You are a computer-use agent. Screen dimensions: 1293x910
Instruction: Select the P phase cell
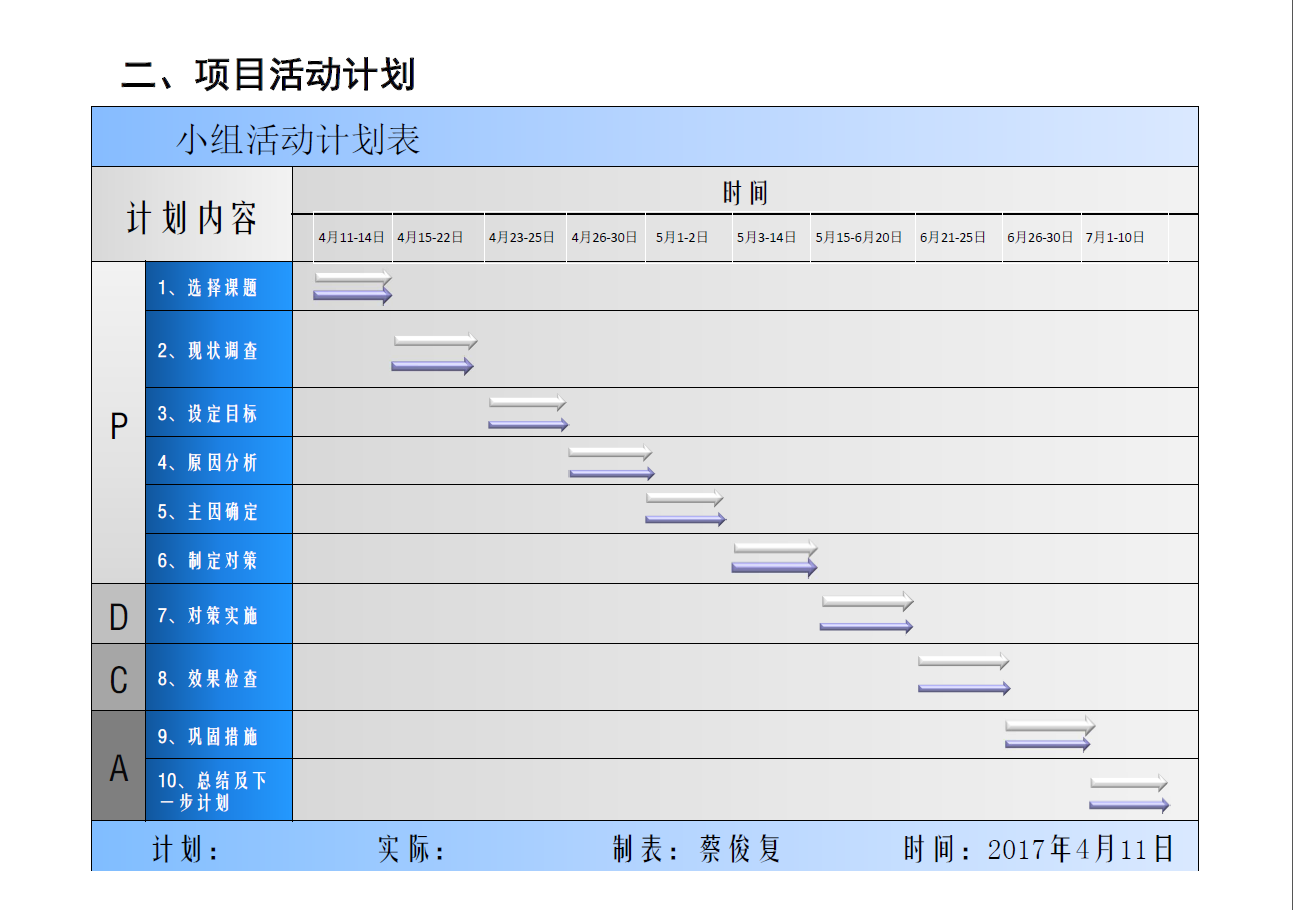(119, 425)
